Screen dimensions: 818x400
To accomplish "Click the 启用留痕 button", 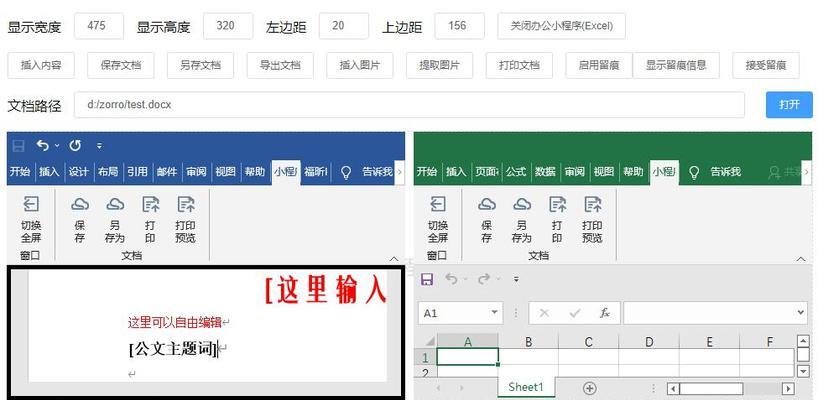I will click(599, 65).
